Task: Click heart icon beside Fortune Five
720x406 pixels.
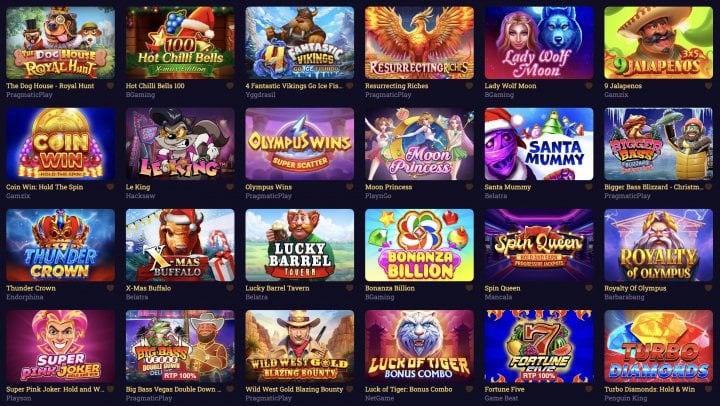Action: pyautogui.click(x=589, y=389)
